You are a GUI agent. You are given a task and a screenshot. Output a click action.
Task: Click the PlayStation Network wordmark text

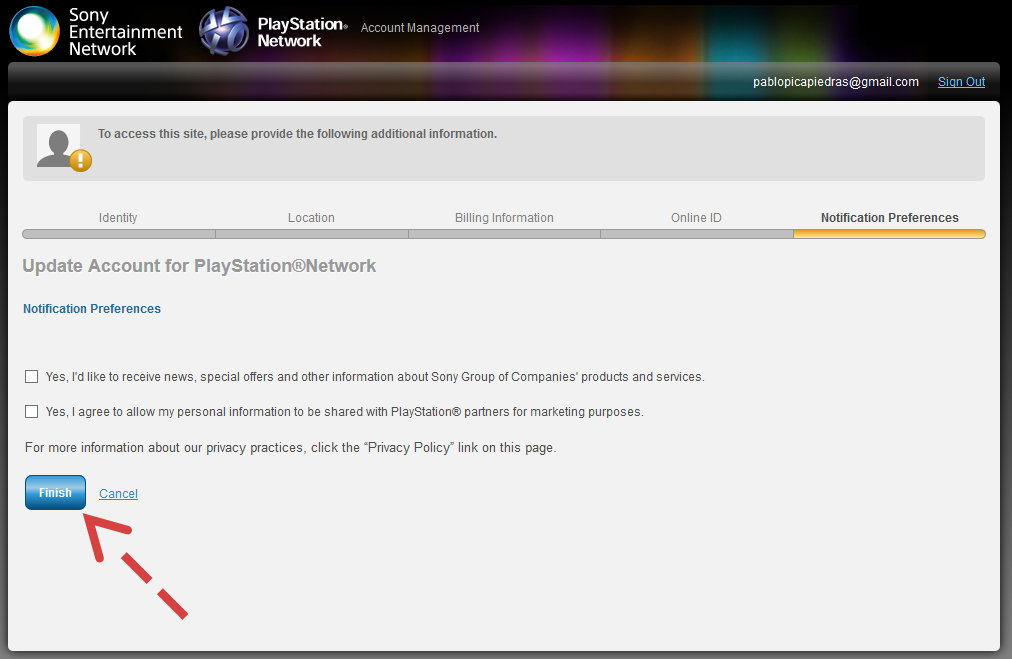point(301,32)
